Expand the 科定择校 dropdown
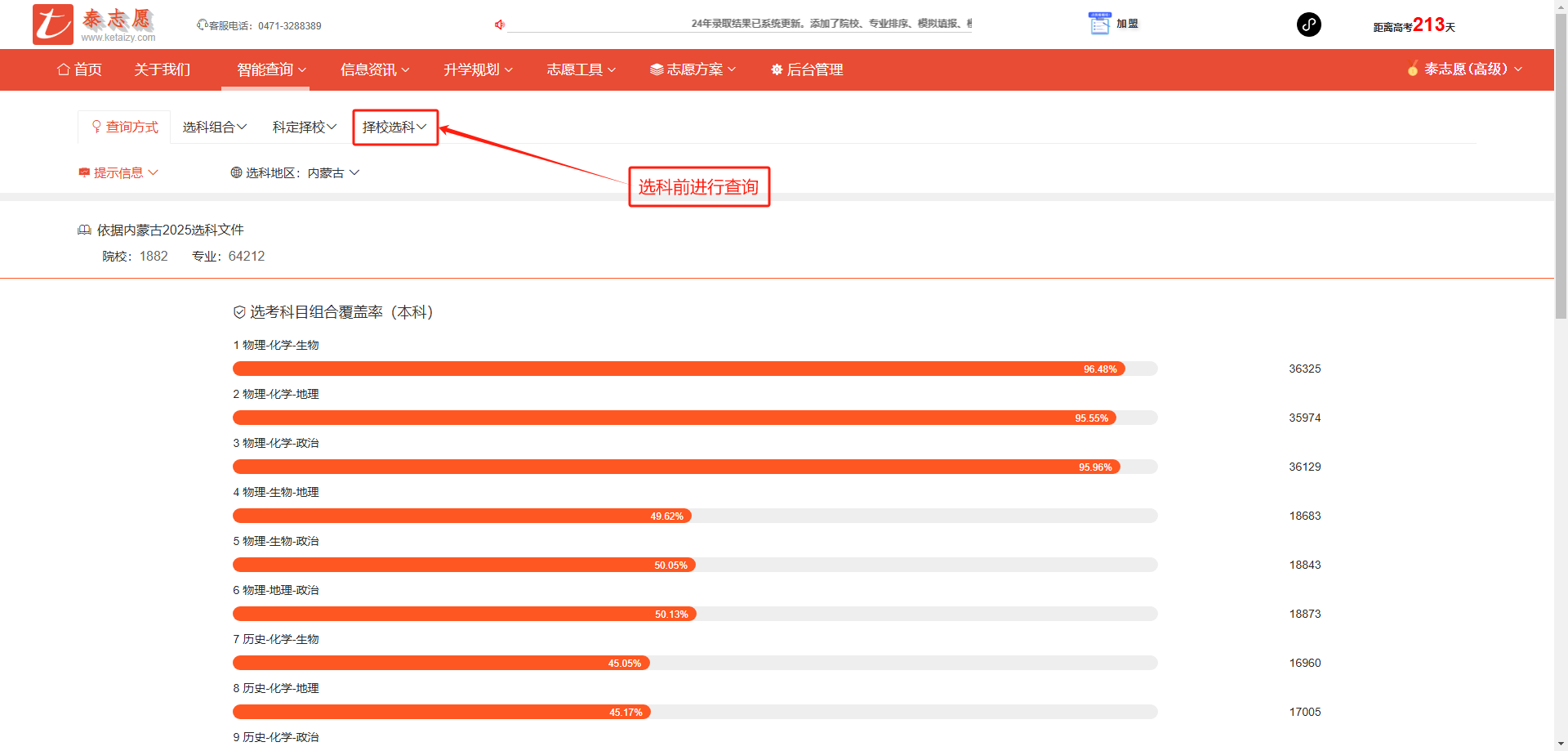Screen dimensions: 1568x751 pyautogui.click(x=304, y=127)
